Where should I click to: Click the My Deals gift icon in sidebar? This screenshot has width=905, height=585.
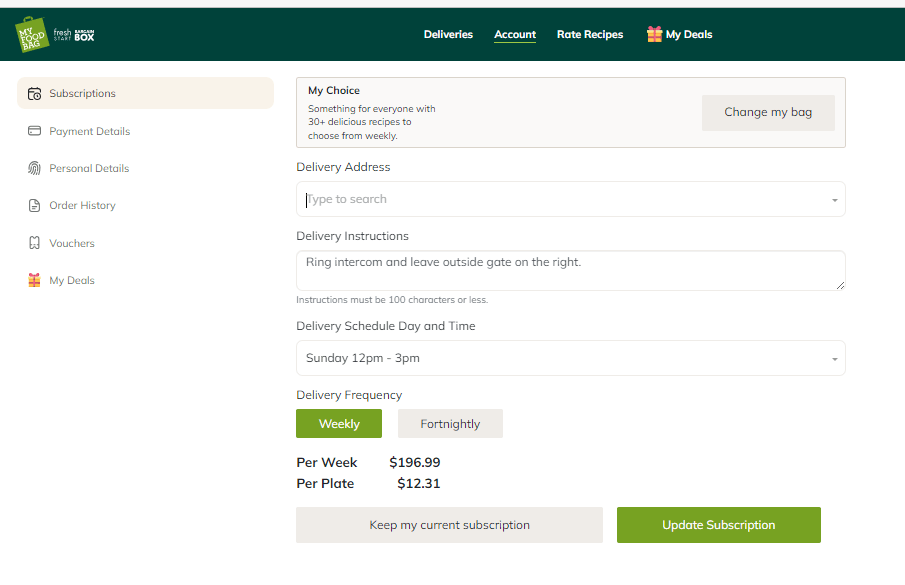[33, 280]
